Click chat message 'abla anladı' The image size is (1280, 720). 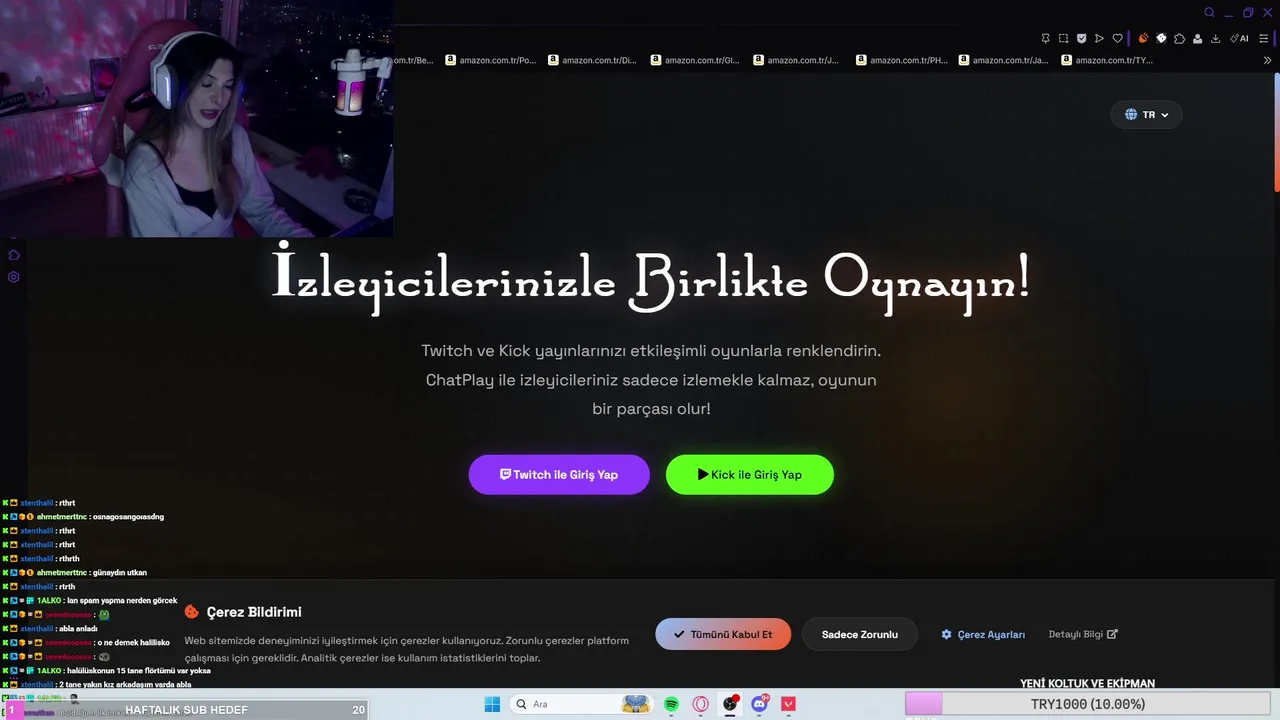[77, 629]
